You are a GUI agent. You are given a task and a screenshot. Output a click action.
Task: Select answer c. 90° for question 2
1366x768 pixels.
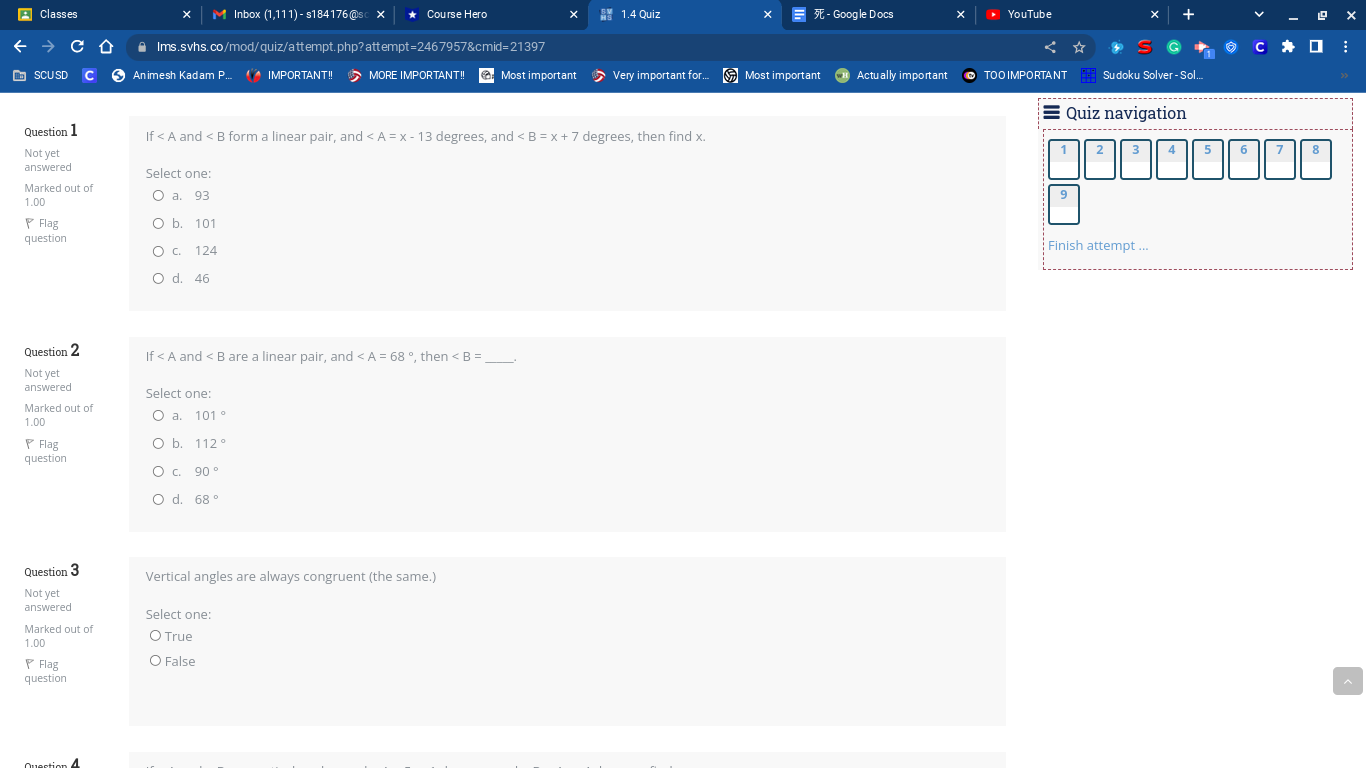pos(158,472)
